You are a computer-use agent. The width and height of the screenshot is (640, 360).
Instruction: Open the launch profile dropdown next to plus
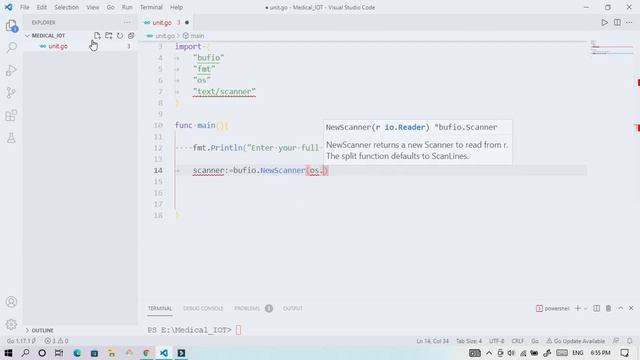[x=586, y=309]
